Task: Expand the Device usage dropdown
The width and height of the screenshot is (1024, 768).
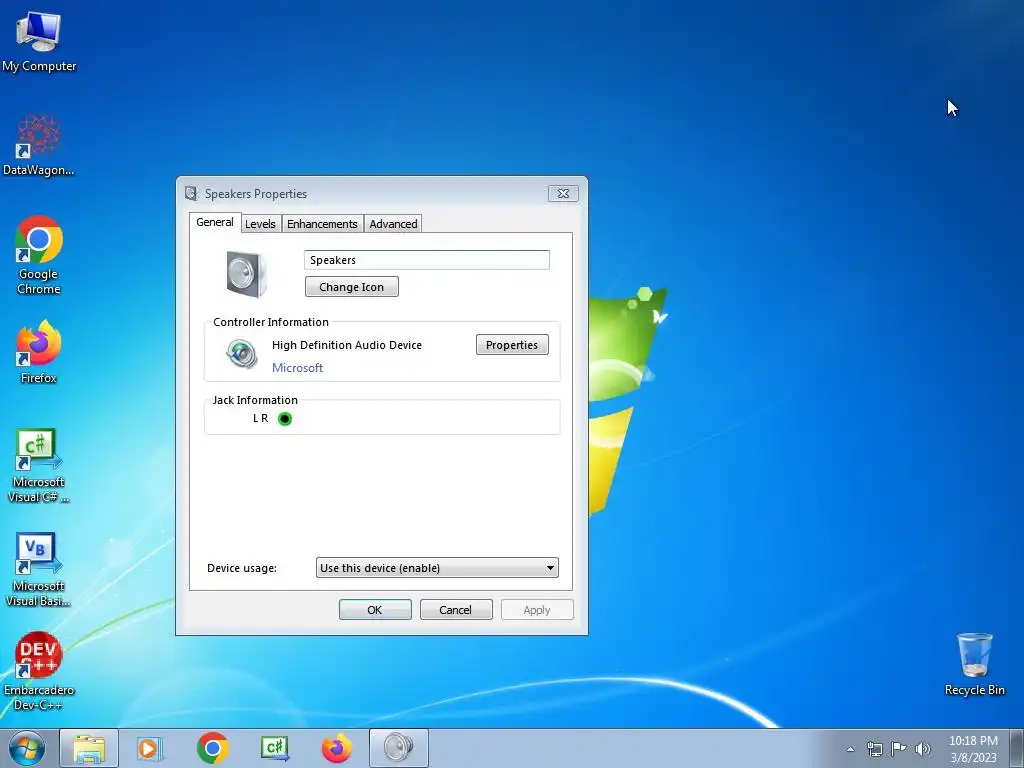Action: tap(437, 568)
